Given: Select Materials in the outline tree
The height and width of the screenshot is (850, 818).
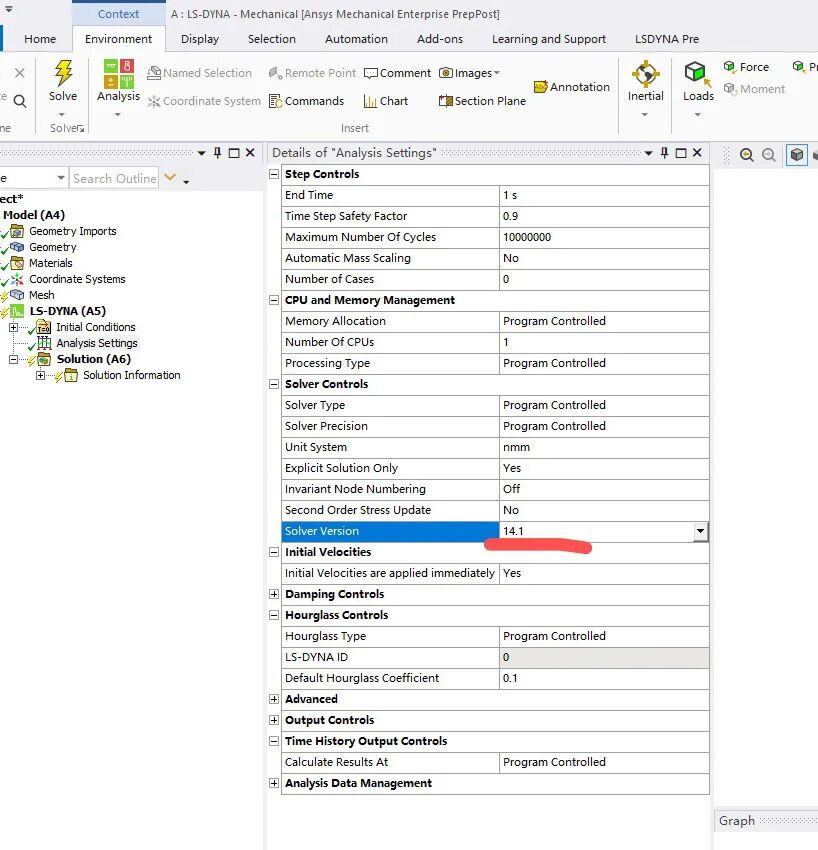Looking at the screenshot, I should [50, 263].
